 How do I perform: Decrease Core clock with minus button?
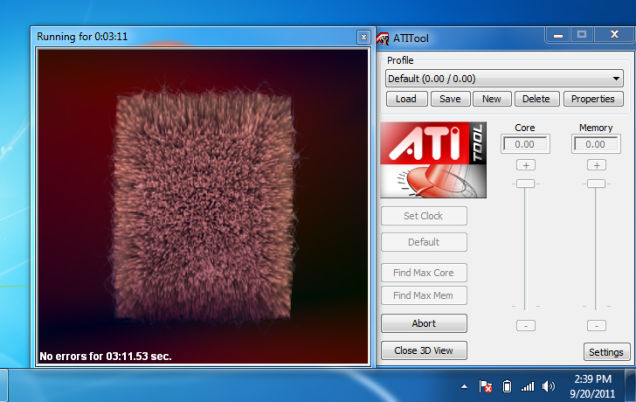tap(526, 326)
